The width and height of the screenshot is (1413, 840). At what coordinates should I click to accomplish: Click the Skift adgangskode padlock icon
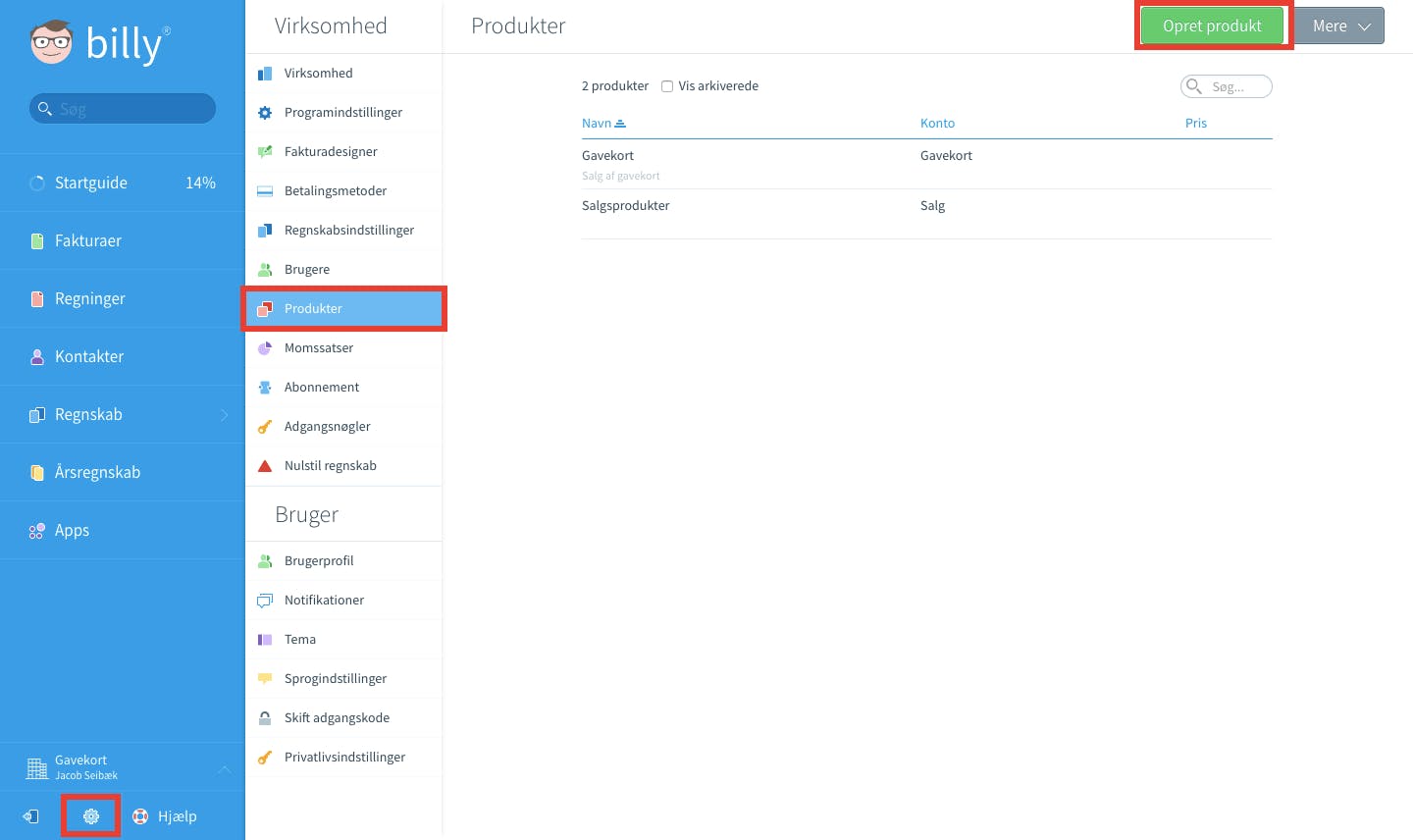click(x=265, y=718)
